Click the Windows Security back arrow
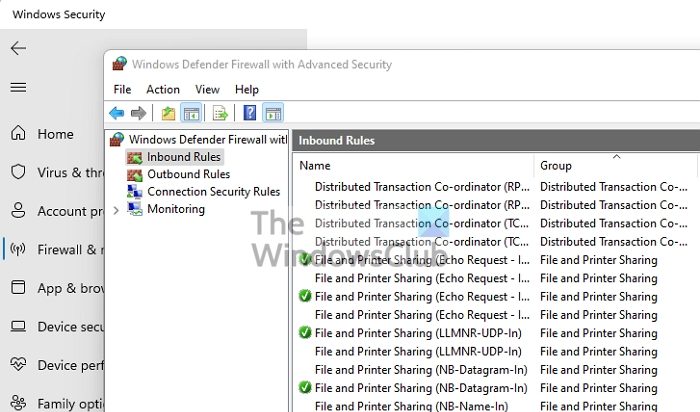Image resolution: width=700 pixels, height=412 pixels. 18,48
